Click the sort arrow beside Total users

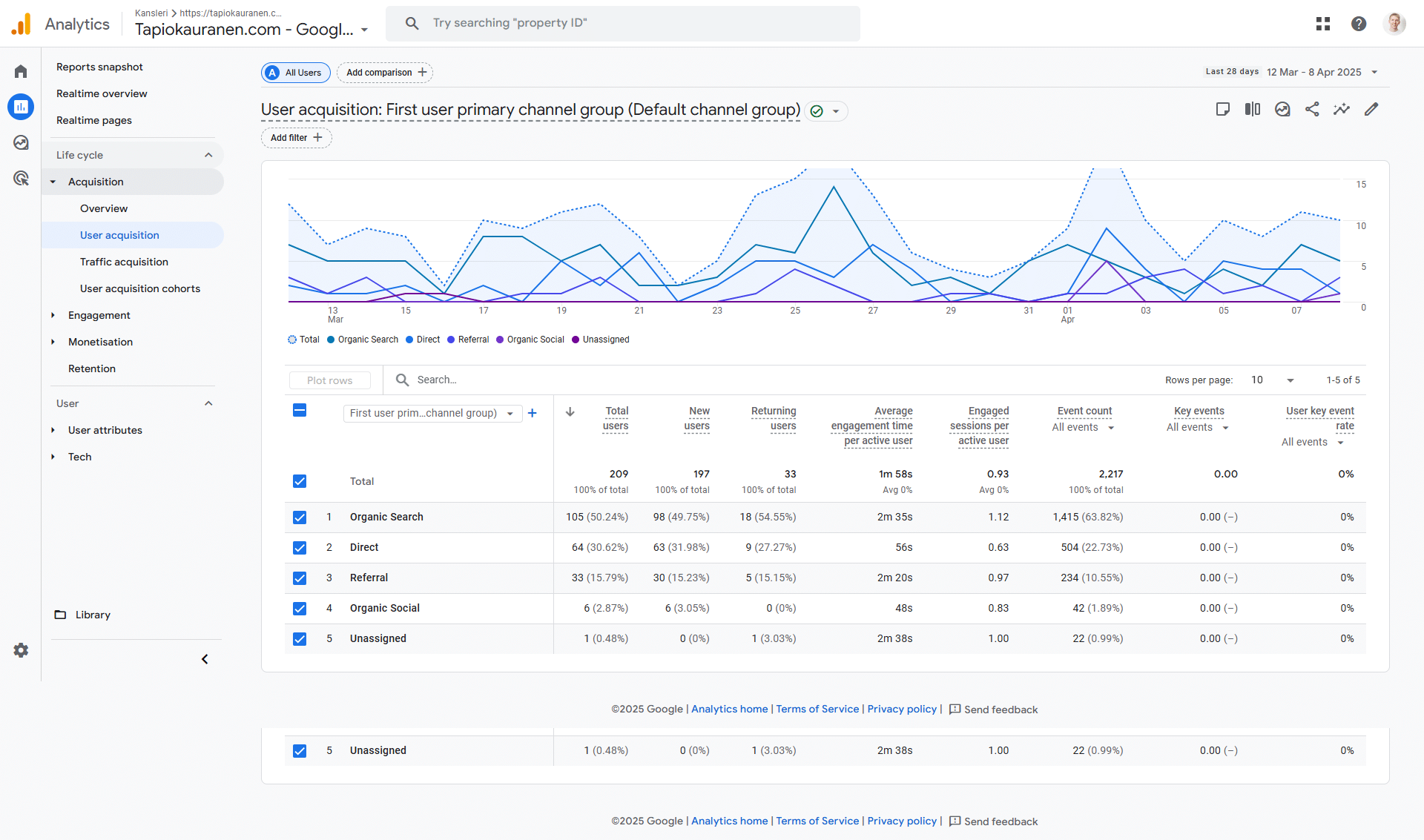(x=570, y=412)
